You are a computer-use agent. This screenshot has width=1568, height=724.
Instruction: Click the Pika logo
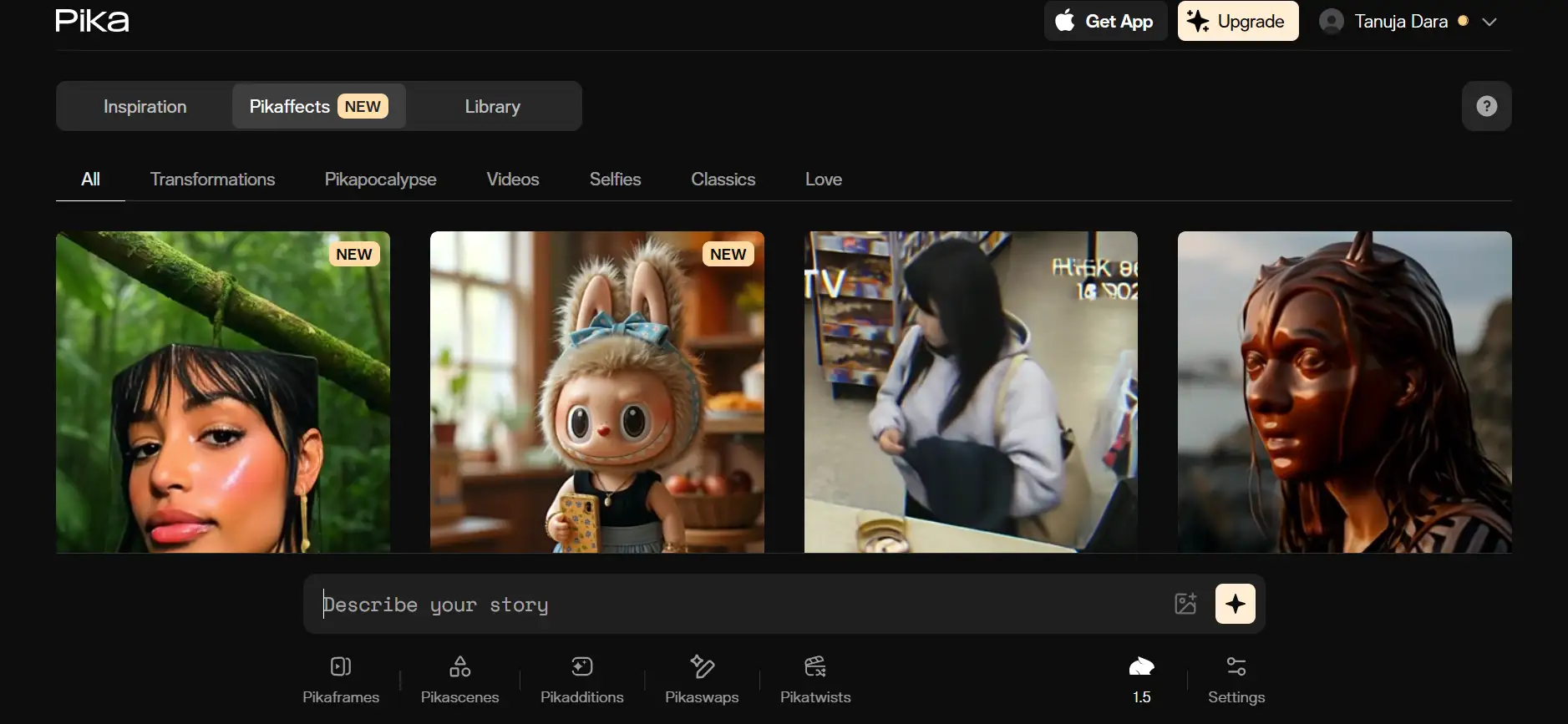92,21
